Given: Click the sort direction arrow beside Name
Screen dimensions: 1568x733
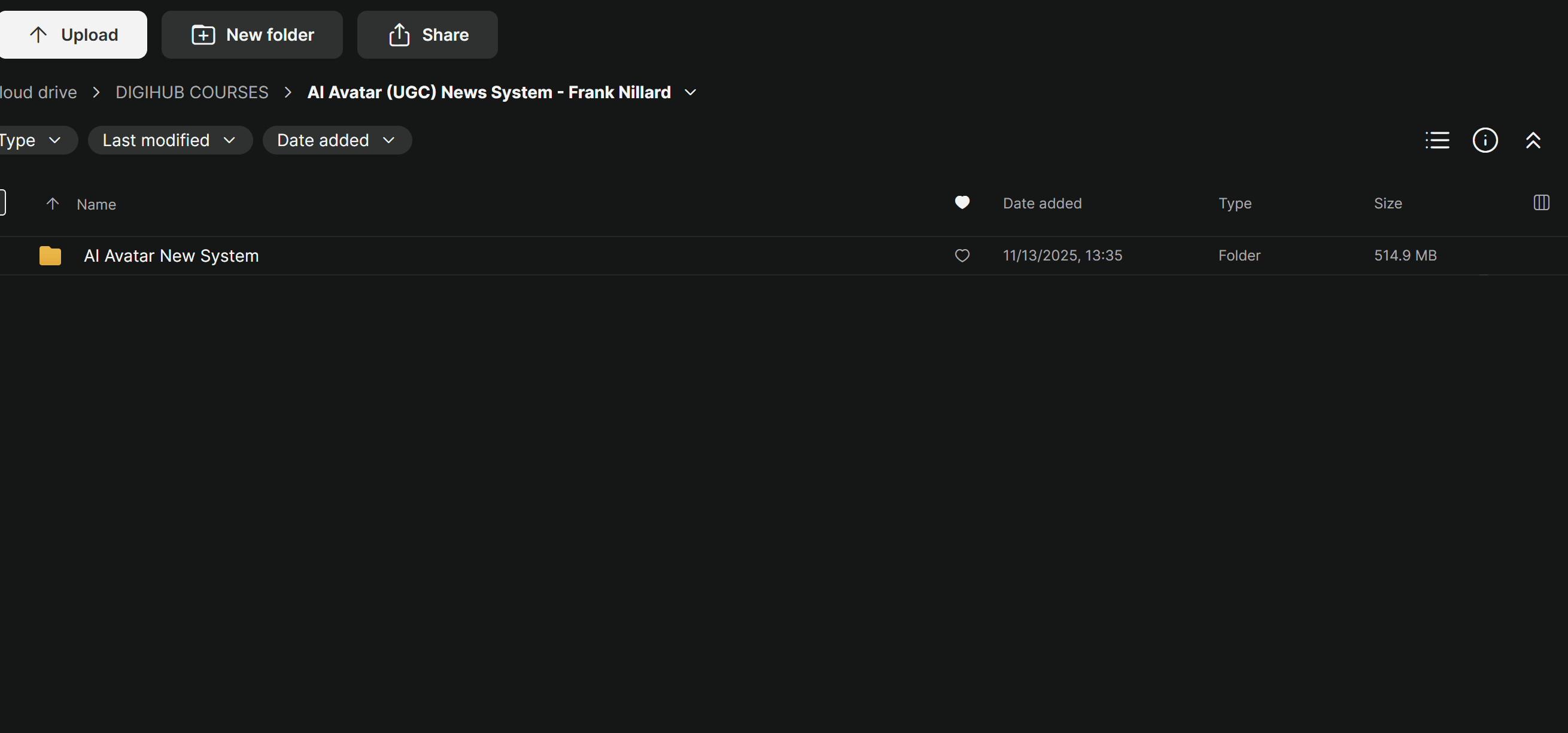Looking at the screenshot, I should [53, 204].
